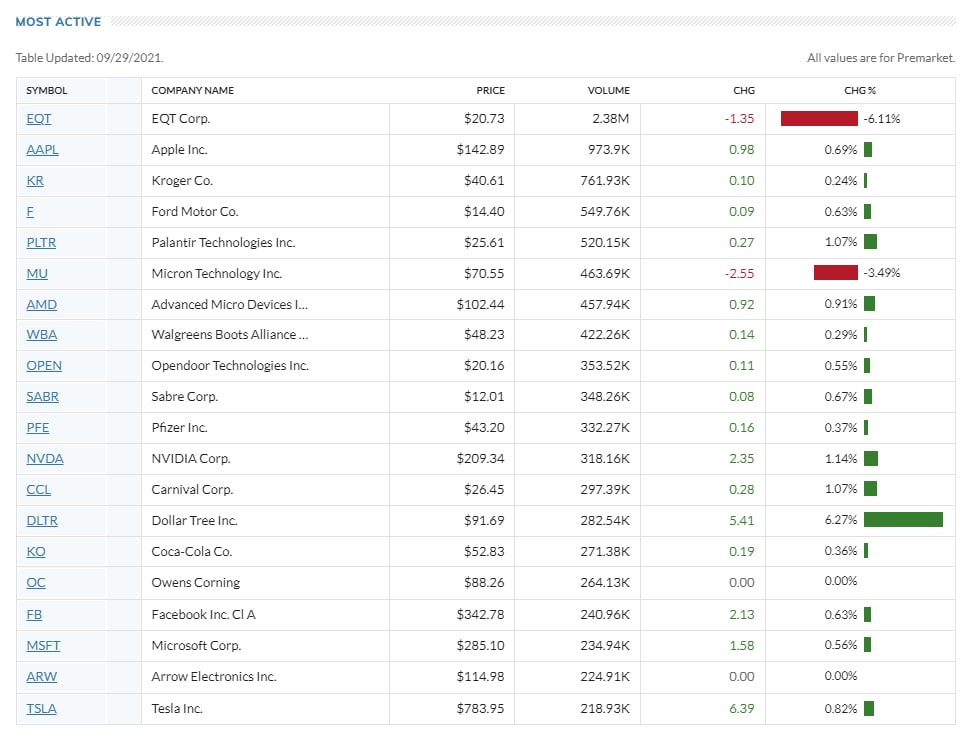Open the OPEN symbol link

[44, 365]
